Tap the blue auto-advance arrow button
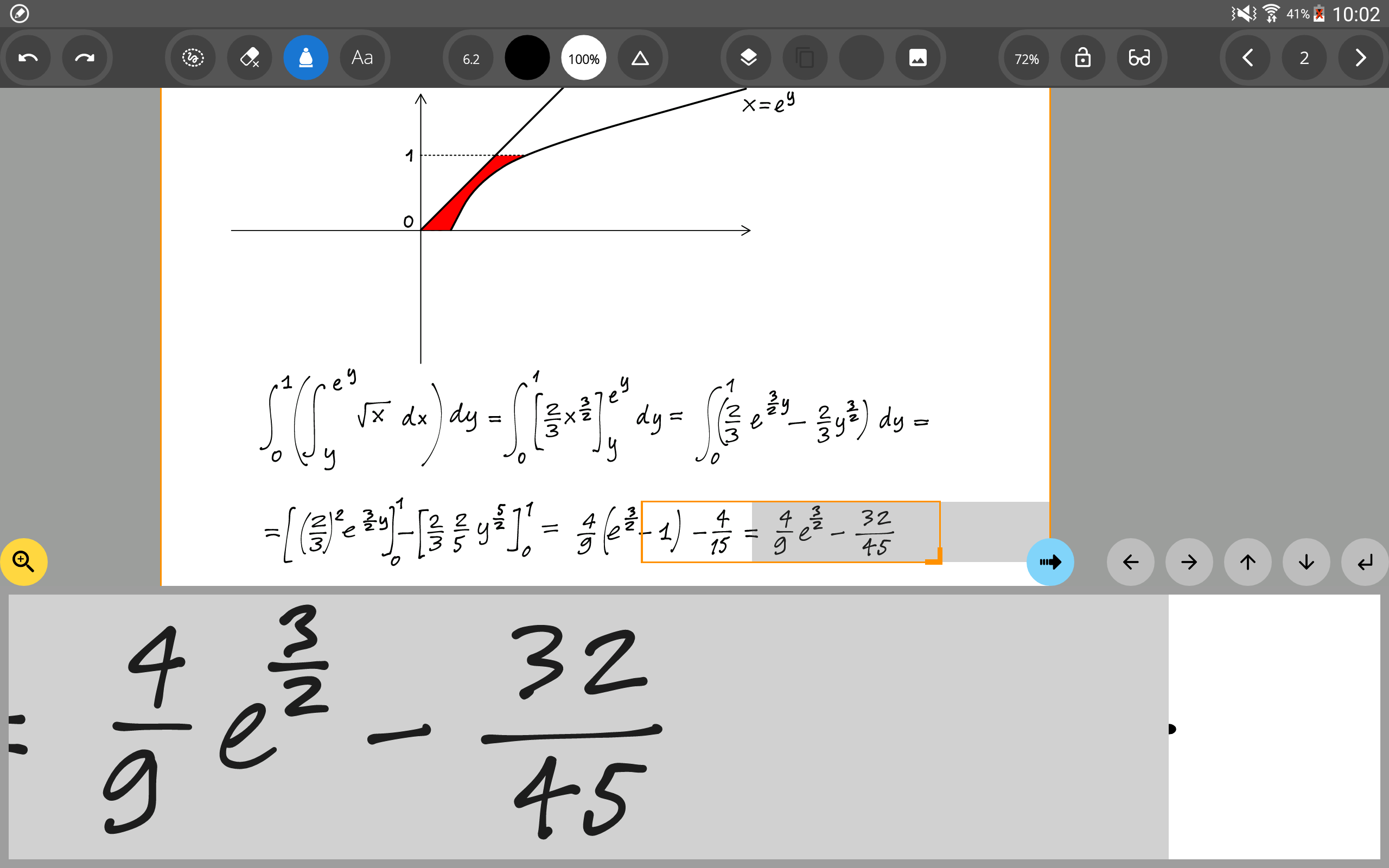1389x868 pixels. (1050, 561)
